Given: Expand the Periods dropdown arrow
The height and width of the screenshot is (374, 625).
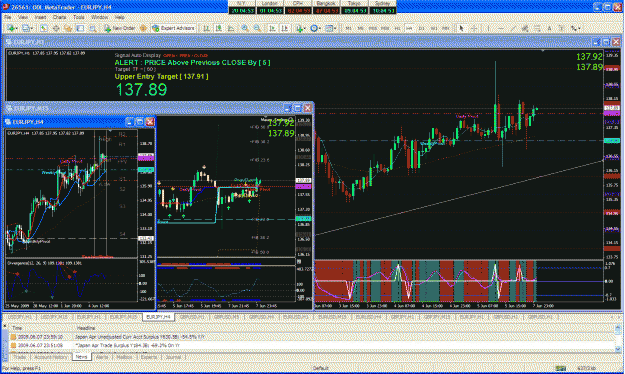Looking at the screenshot, I should (320, 28).
